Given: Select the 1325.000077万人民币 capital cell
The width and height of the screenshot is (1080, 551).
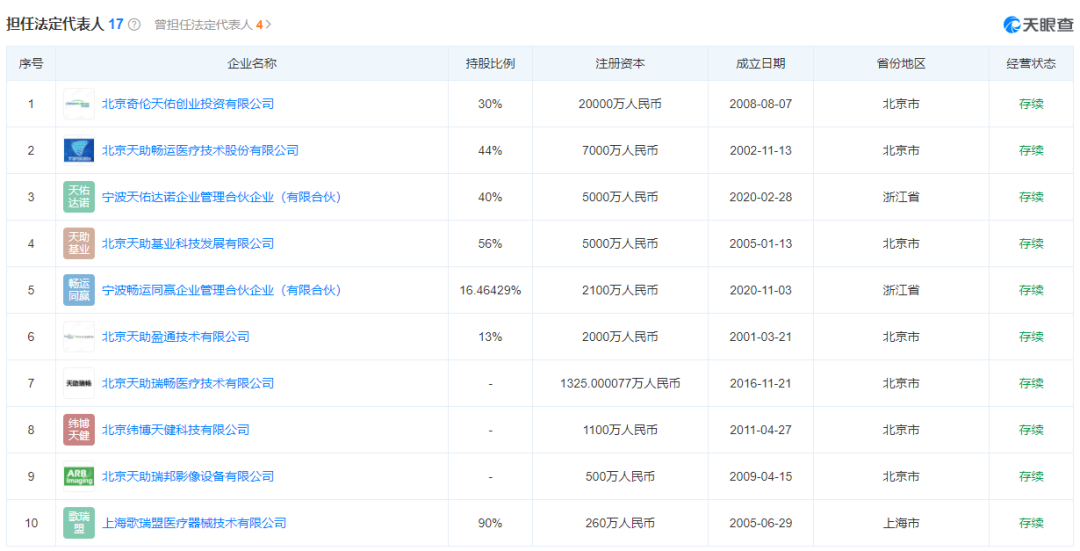Looking at the screenshot, I should pos(620,383).
